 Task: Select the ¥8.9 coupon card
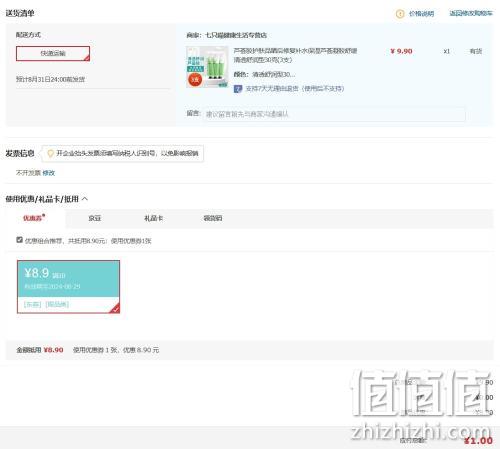tap(68, 287)
